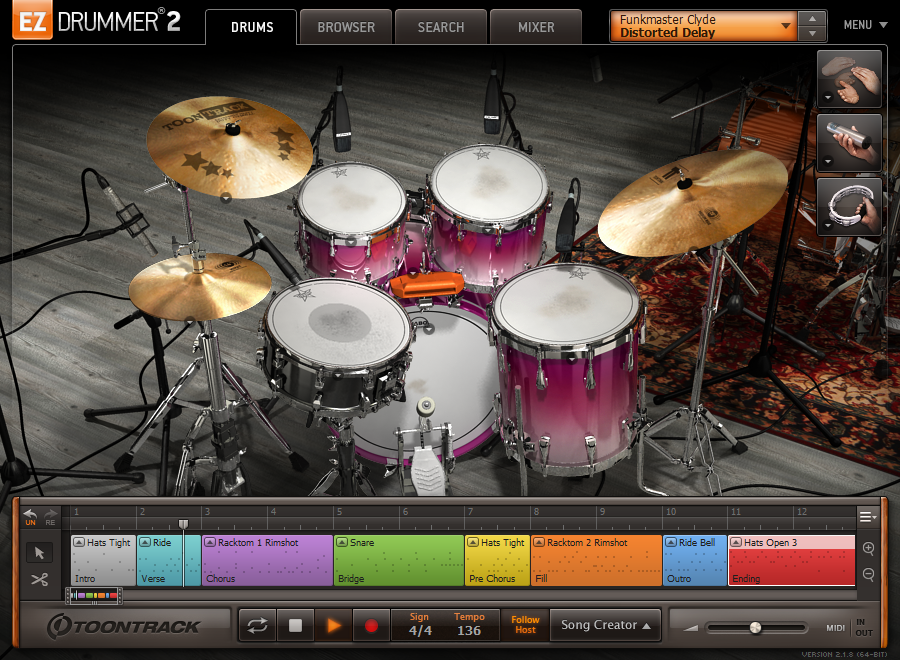
Task: Open the Funkmaster Clyde preset dropdown
Action: [703, 26]
